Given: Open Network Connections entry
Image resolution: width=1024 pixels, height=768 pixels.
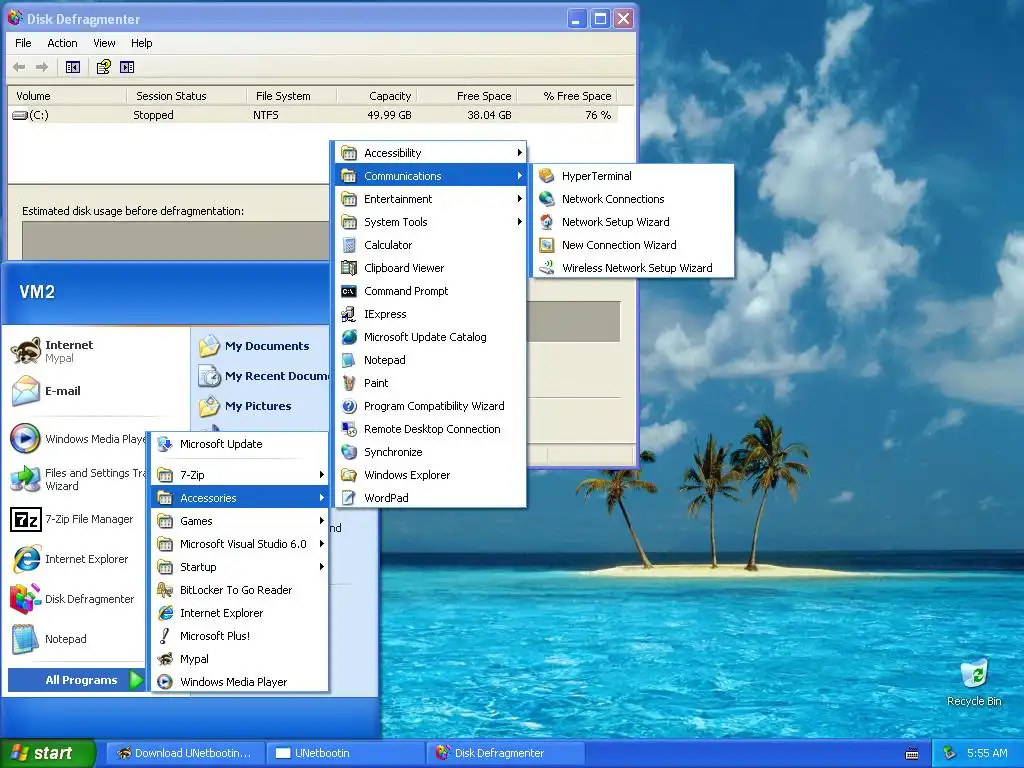Looking at the screenshot, I should click(633, 199).
